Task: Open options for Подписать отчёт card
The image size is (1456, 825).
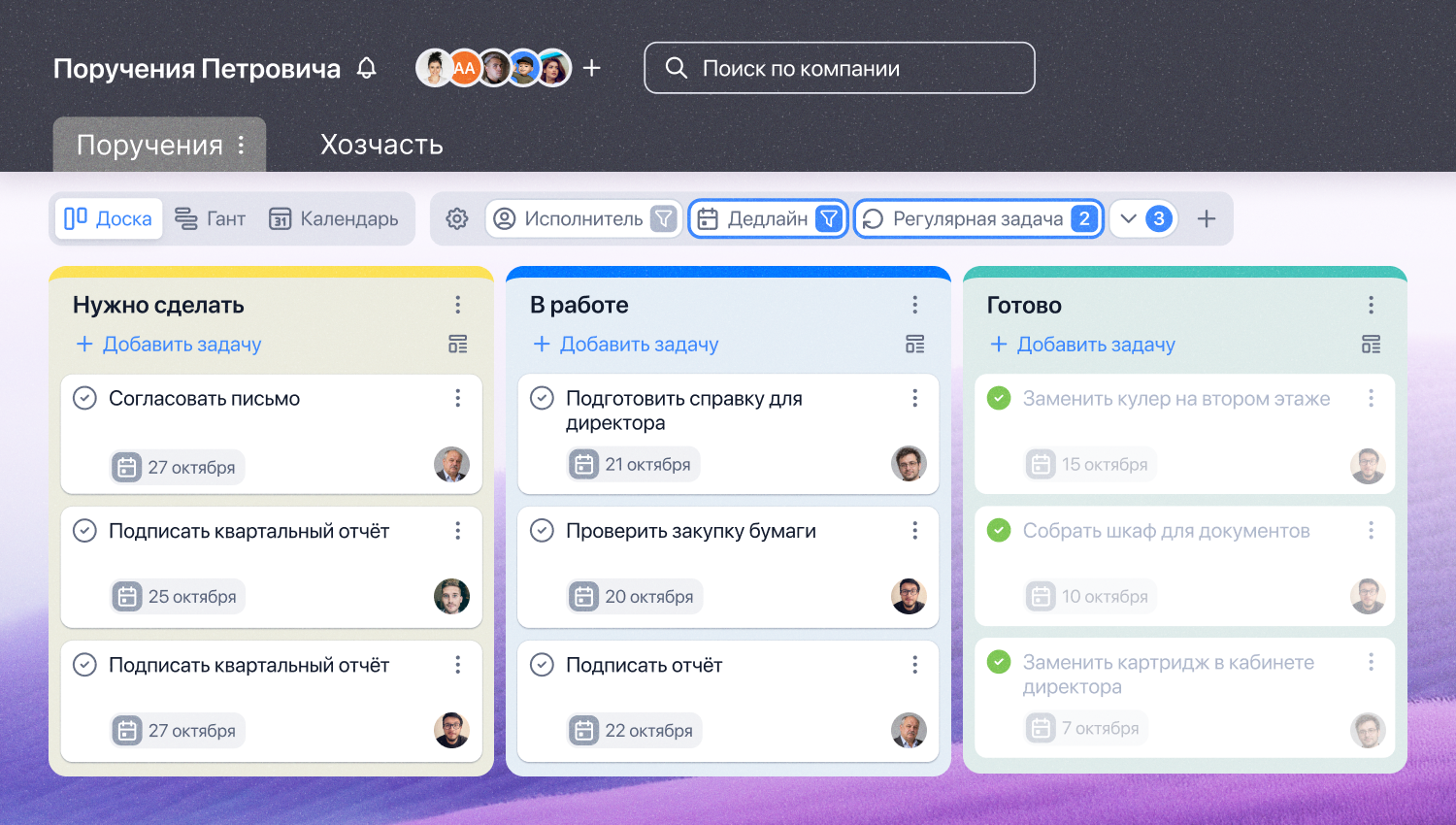Action: coord(915,664)
